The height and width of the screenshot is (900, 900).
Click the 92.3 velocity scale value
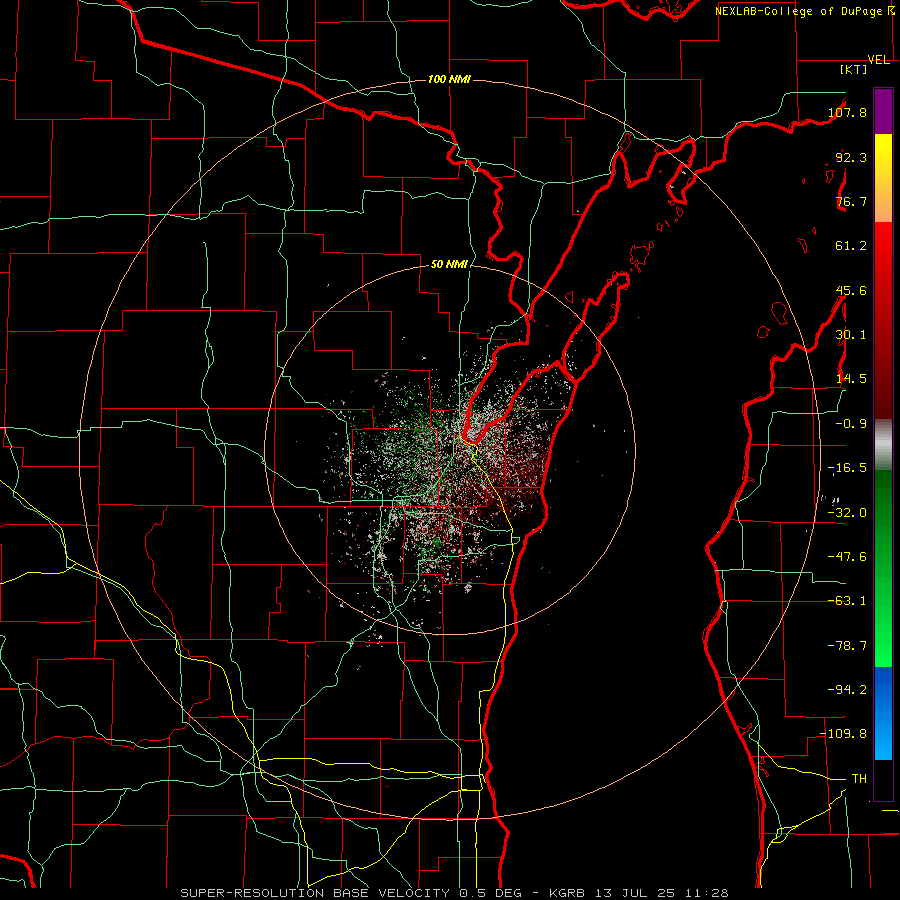tap(851, 157)
